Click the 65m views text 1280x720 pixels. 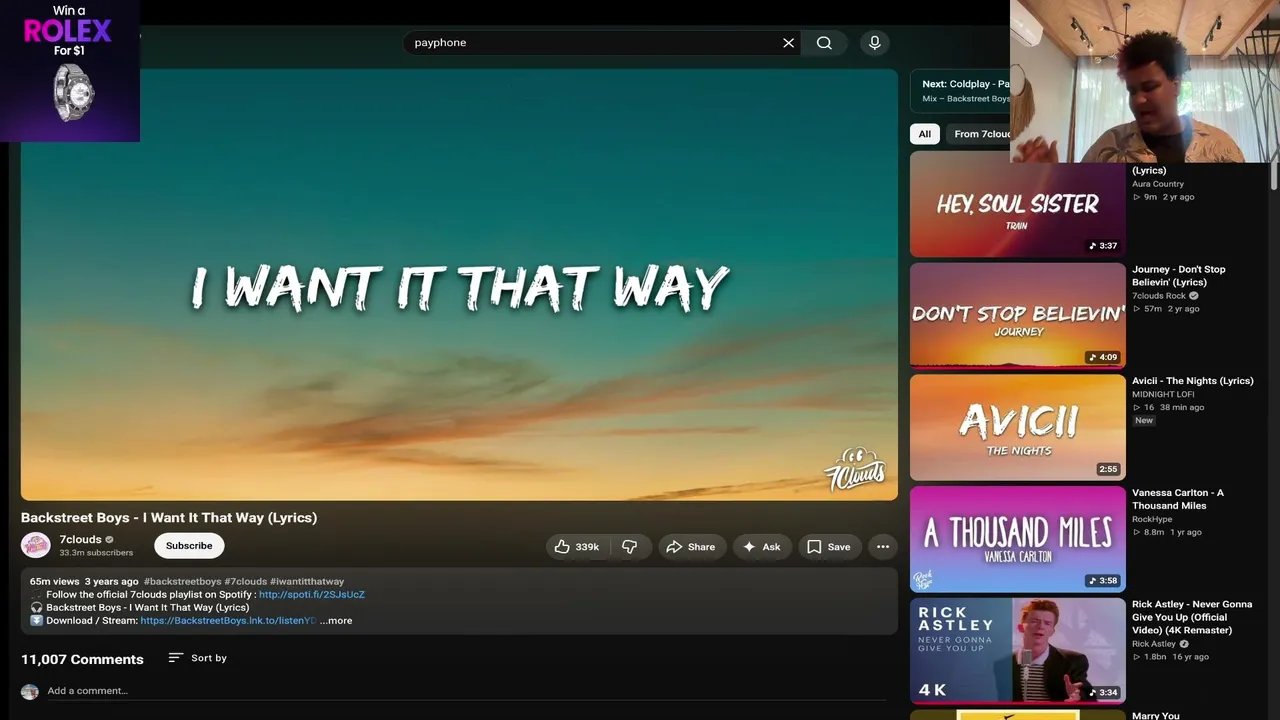click(54, 581)
